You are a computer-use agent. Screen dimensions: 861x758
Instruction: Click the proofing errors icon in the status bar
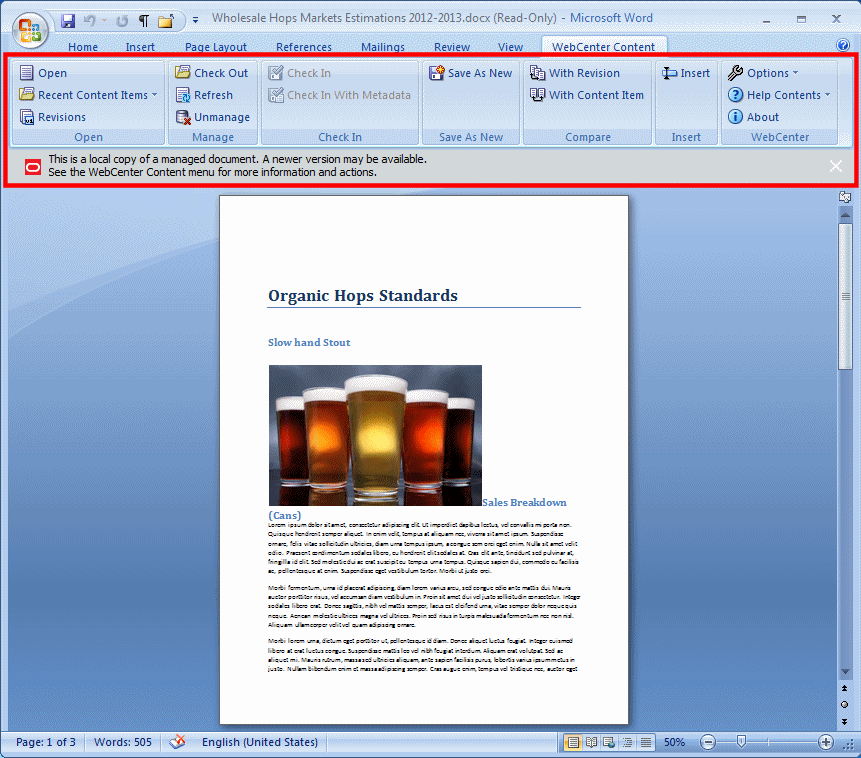177,742
